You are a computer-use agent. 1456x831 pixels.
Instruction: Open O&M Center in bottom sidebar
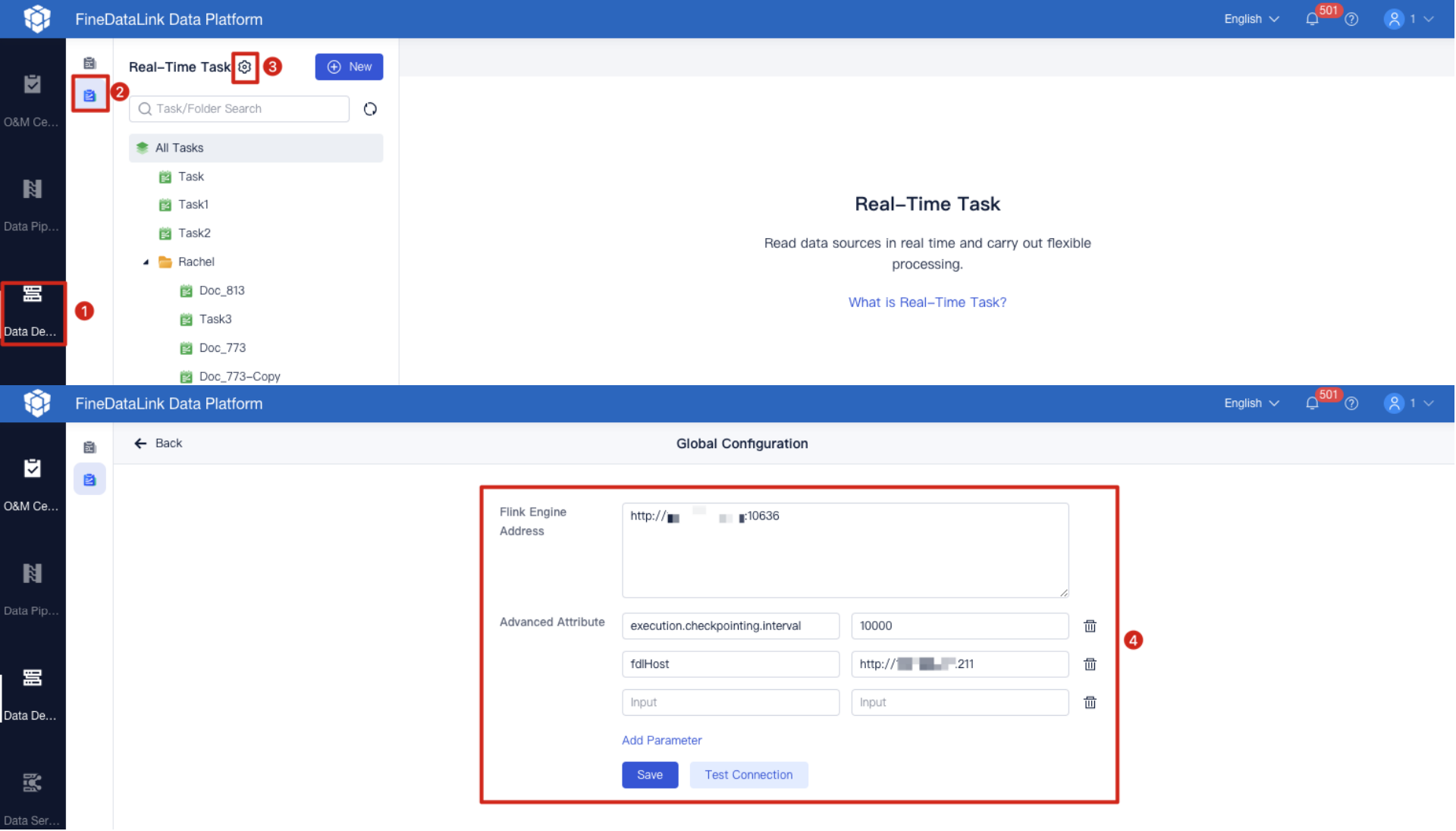click(32, 484)
